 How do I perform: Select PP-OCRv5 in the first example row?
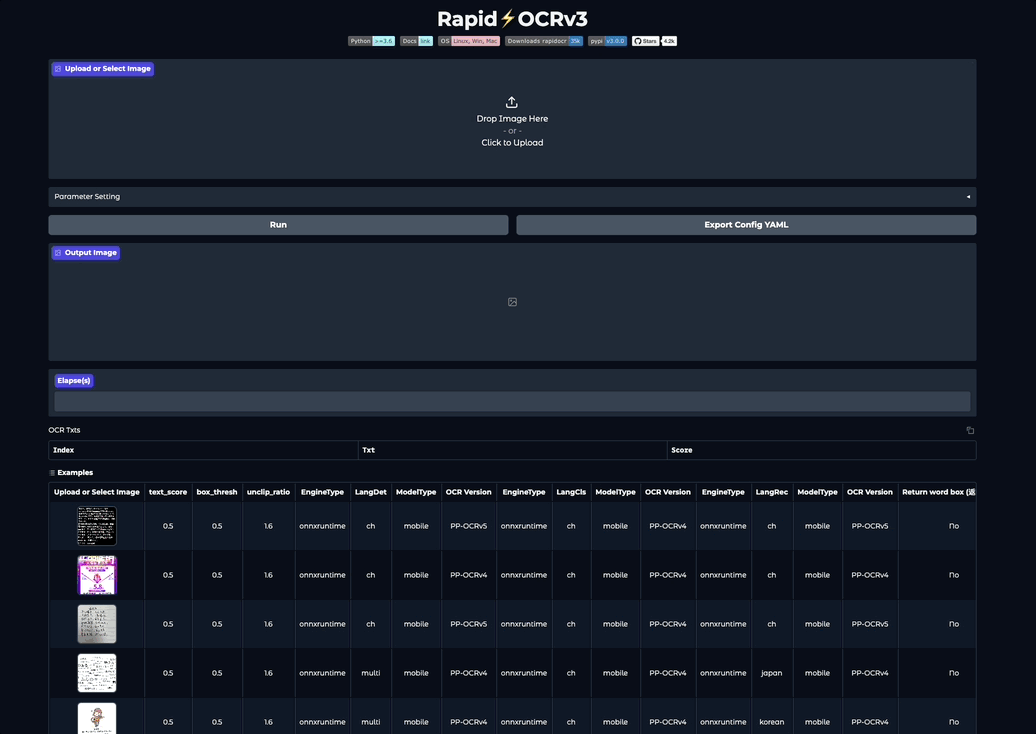click(468, 525)
